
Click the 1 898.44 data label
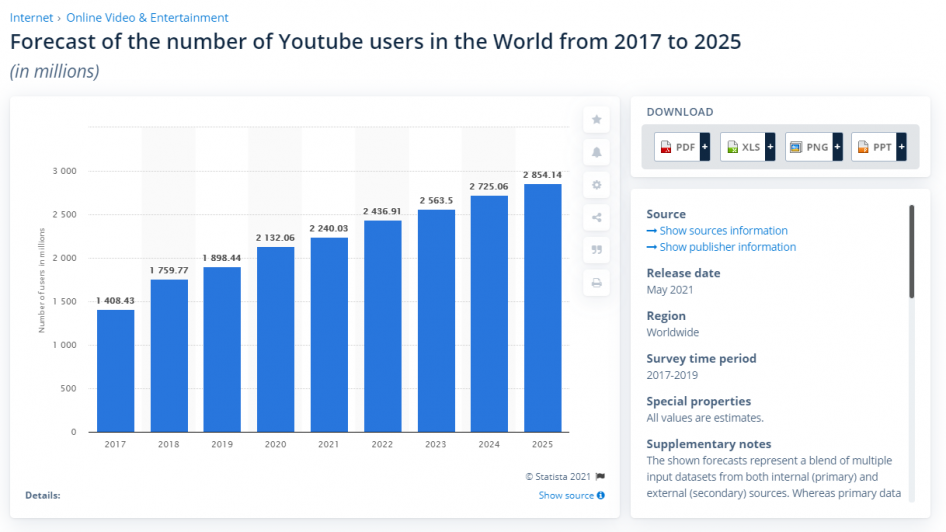coord(221,258)
